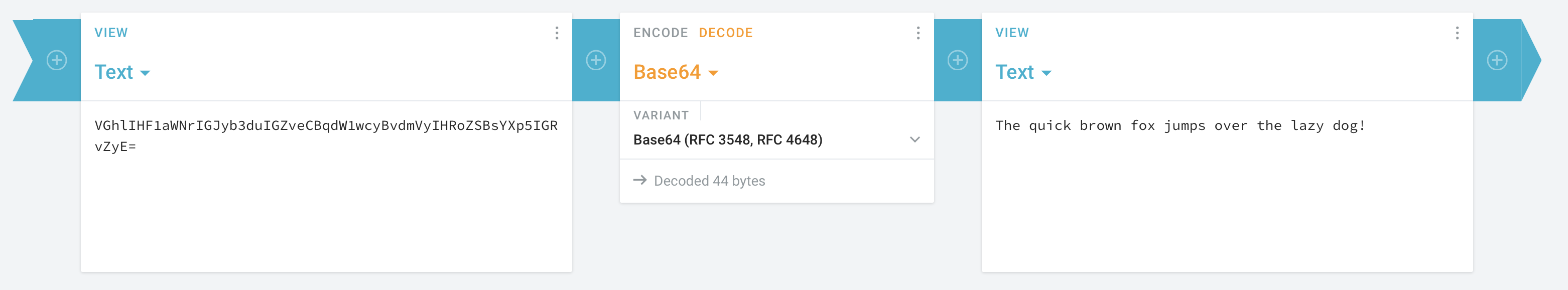Click the Decoded 44 bytes status
Screen dimensions: 1568x290
709,181
